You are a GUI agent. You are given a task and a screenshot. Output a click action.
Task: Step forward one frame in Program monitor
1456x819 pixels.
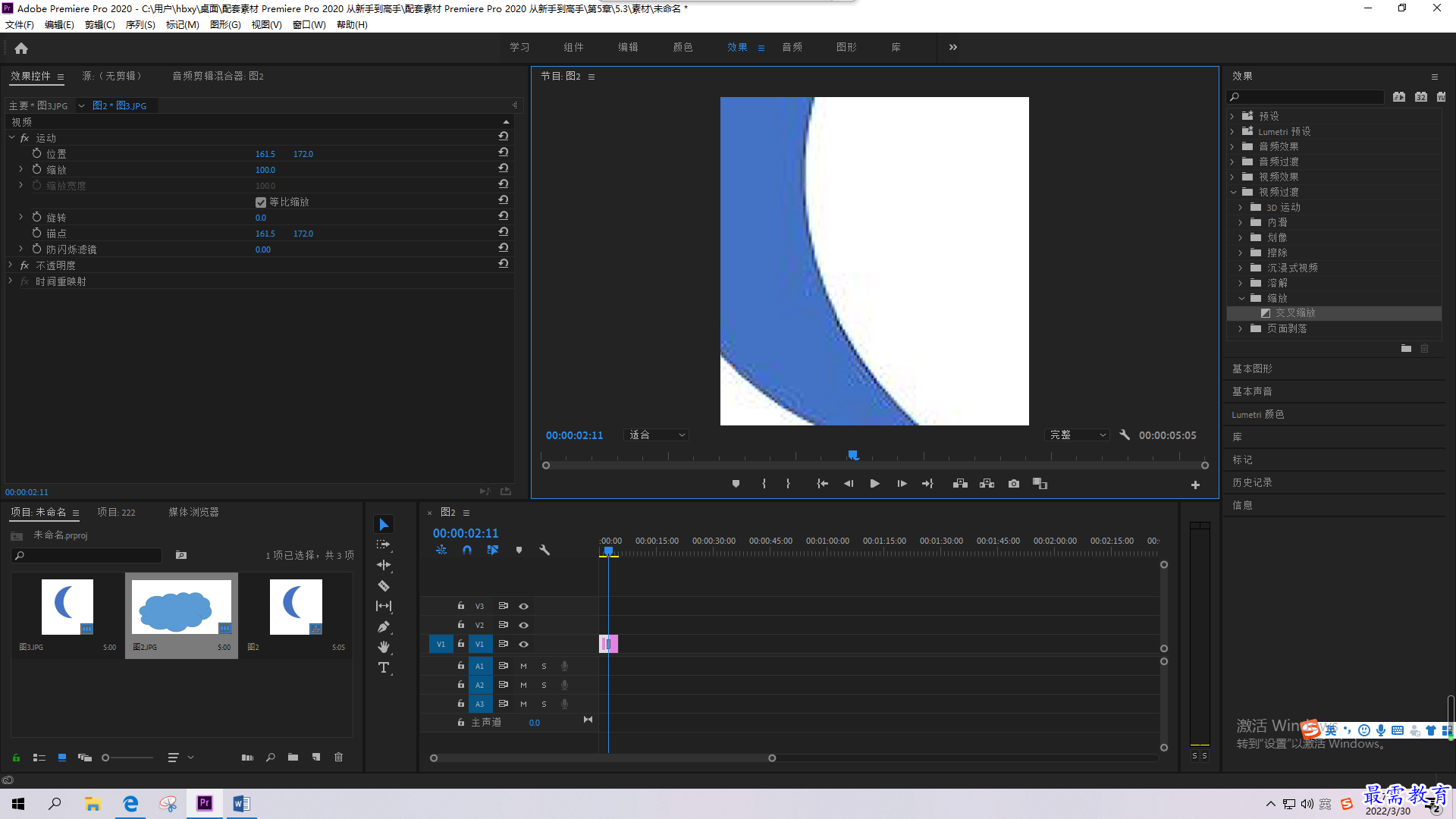coord(902,484)
